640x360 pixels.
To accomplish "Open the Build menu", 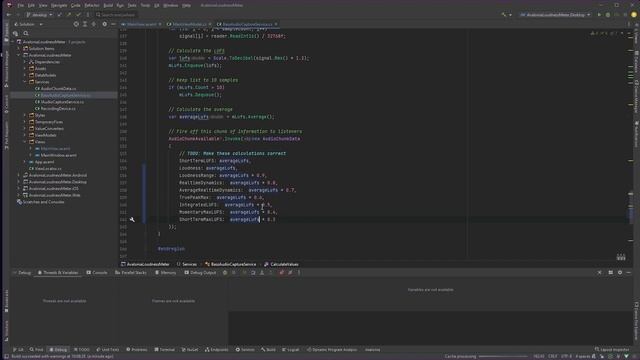I will coord(108,5).
